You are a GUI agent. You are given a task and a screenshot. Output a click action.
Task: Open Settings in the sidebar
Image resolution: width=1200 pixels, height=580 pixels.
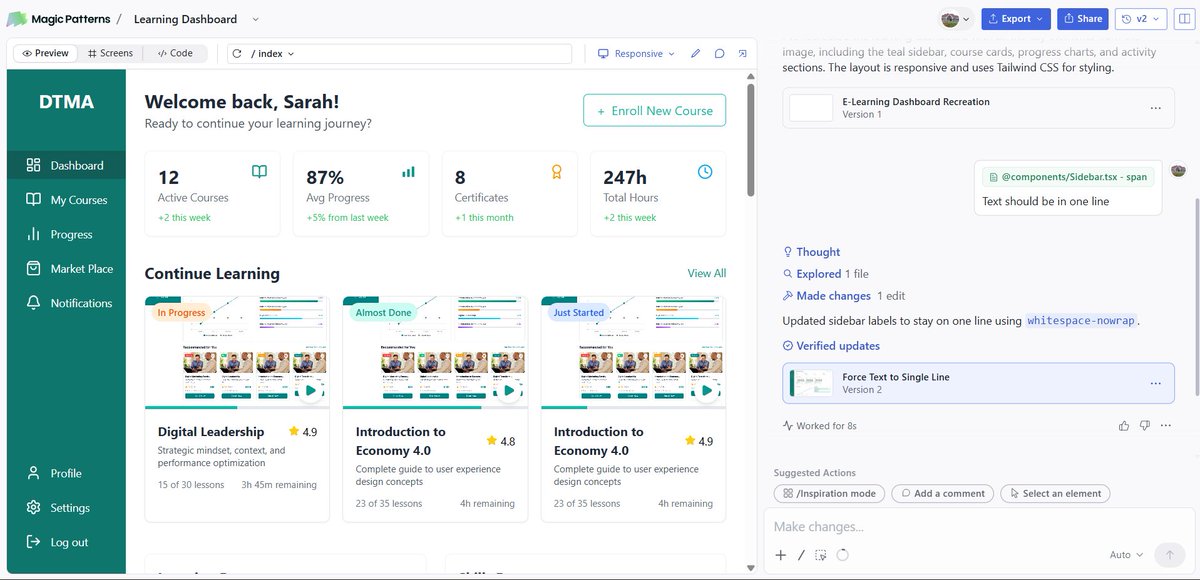click(66, 507)
